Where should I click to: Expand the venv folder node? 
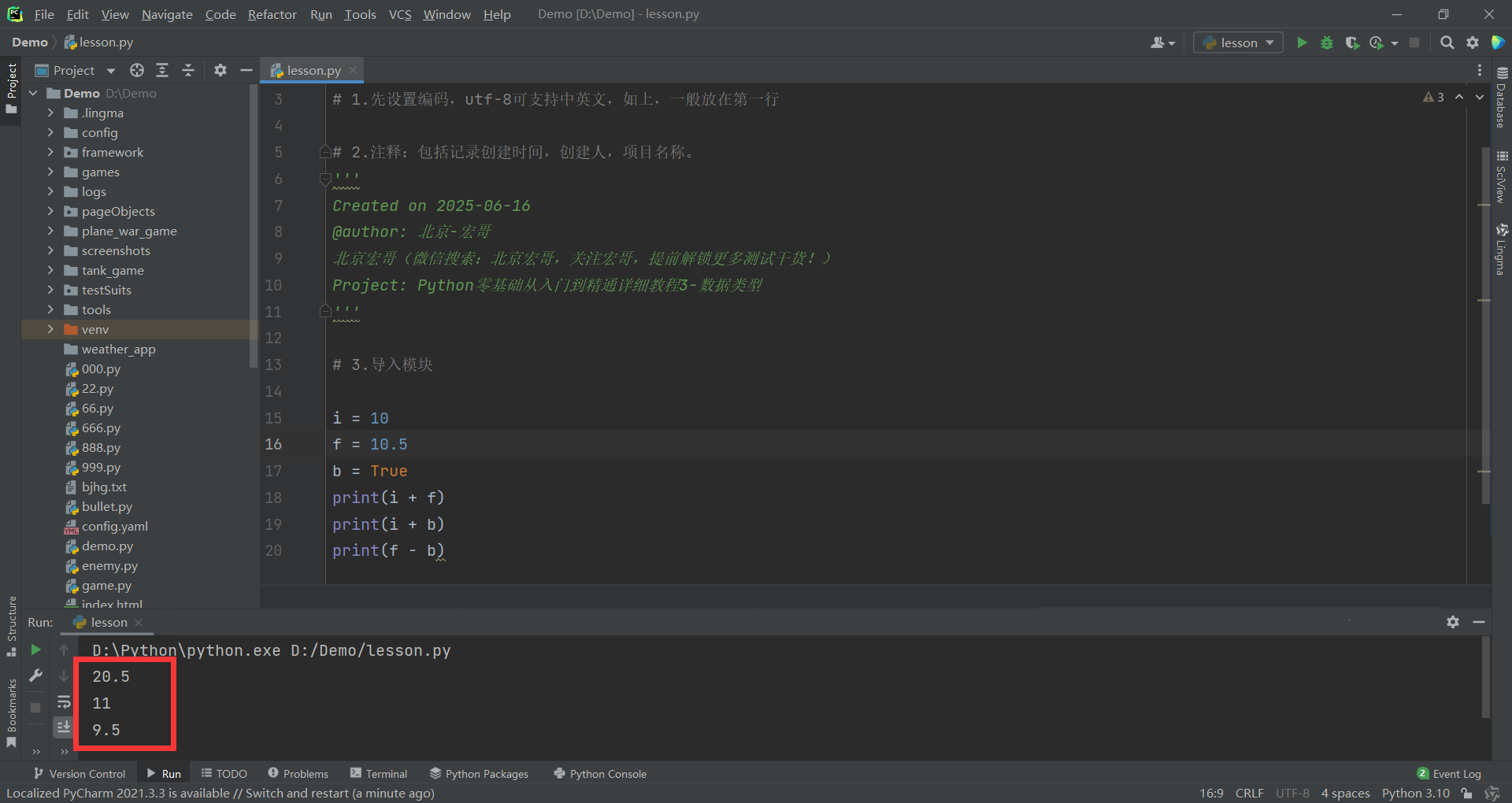coord(50,329)
